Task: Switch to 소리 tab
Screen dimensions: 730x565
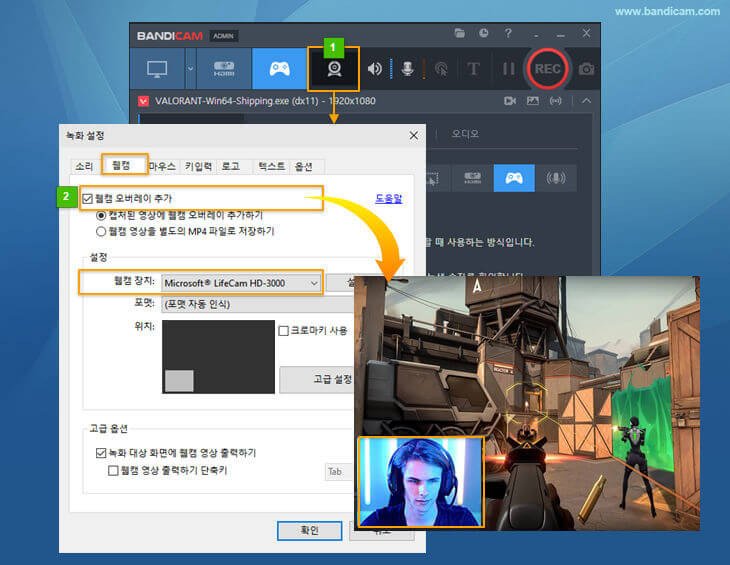Action: coord(84,166)
